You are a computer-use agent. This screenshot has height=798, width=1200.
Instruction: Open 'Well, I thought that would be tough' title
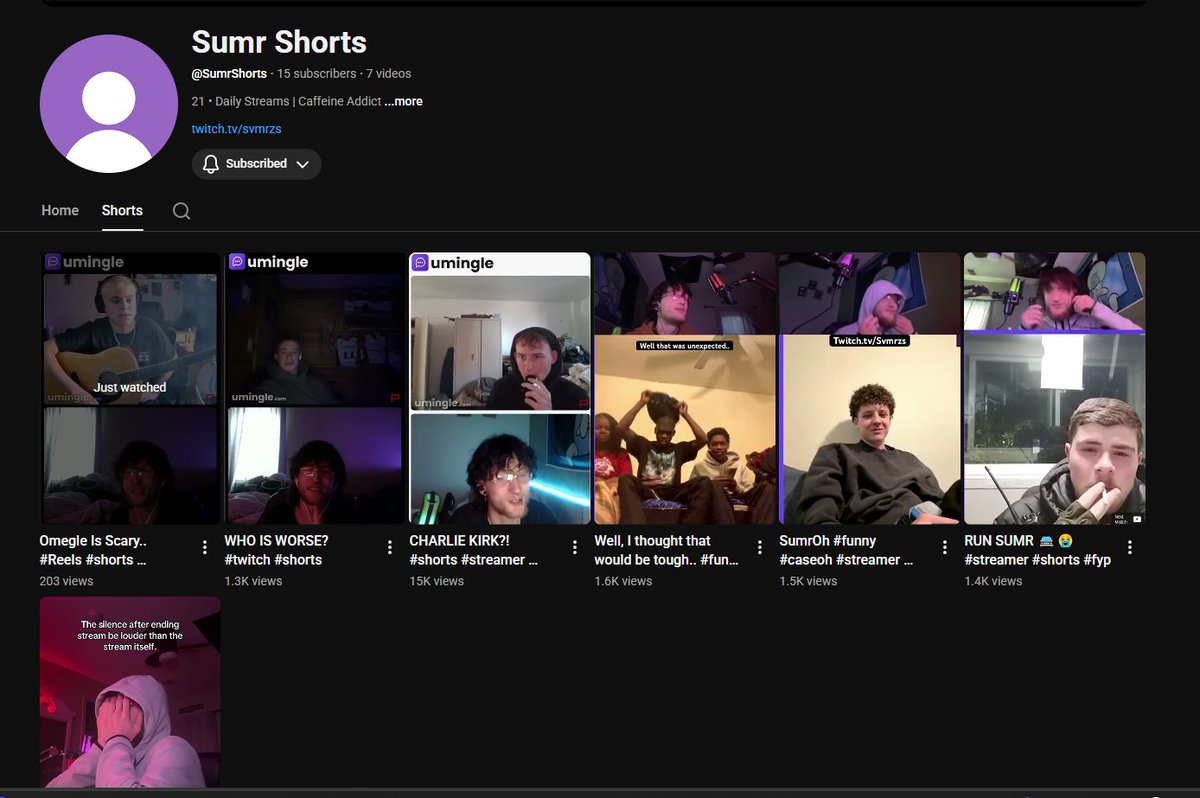pos(667,550)
